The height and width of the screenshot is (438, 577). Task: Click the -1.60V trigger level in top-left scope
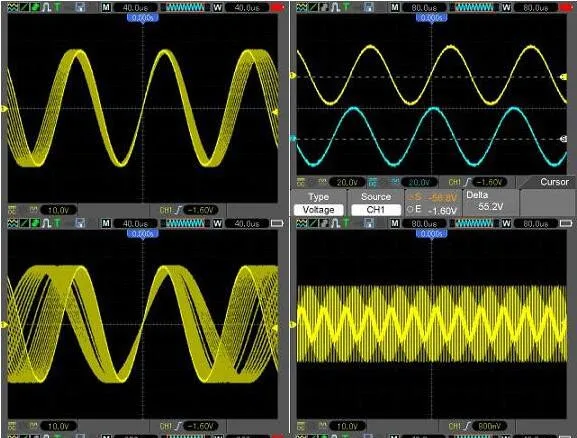pyautogui.click(x=201, y=210)
